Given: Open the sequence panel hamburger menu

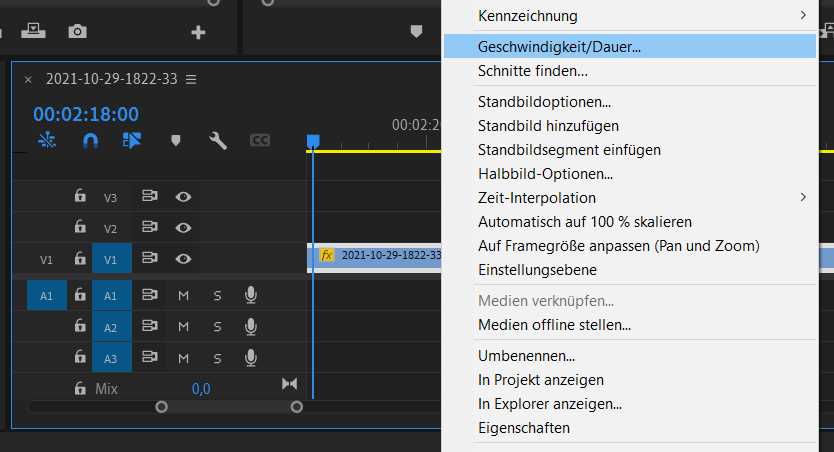Looking at the screenshot, I should (191, 79).
